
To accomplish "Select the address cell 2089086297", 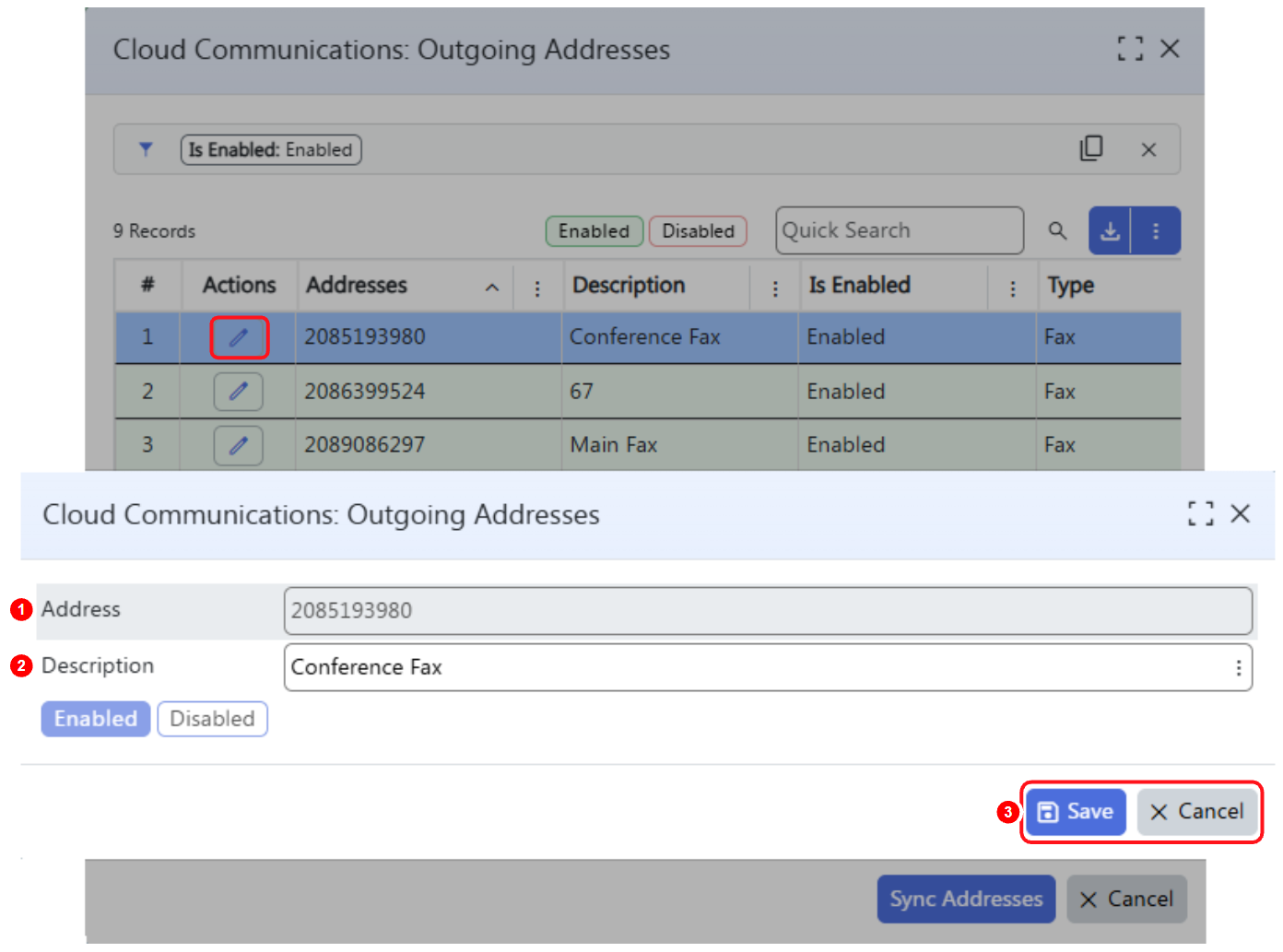I will point(429,446).
